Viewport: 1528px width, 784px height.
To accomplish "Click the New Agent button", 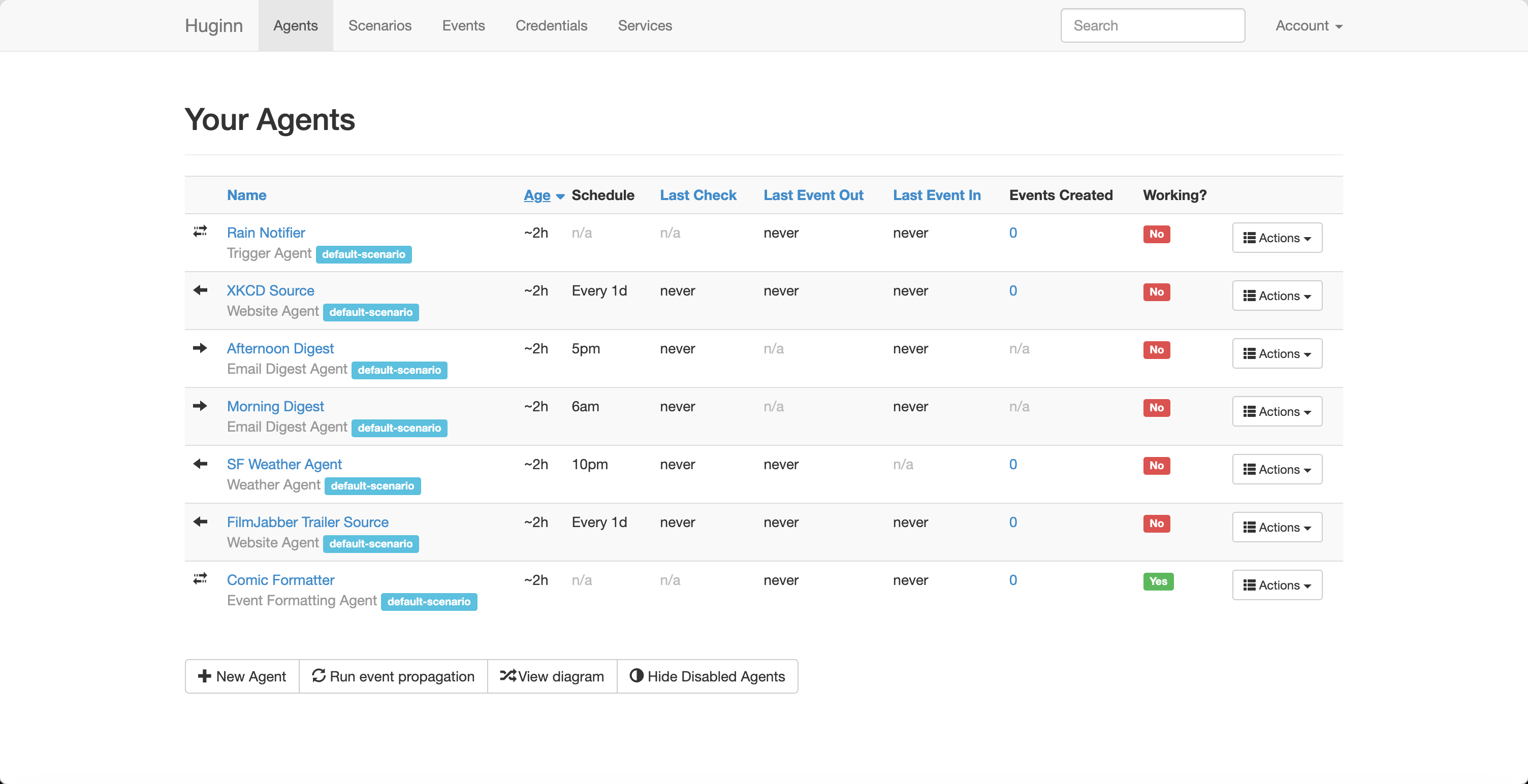I will point(242,676).
